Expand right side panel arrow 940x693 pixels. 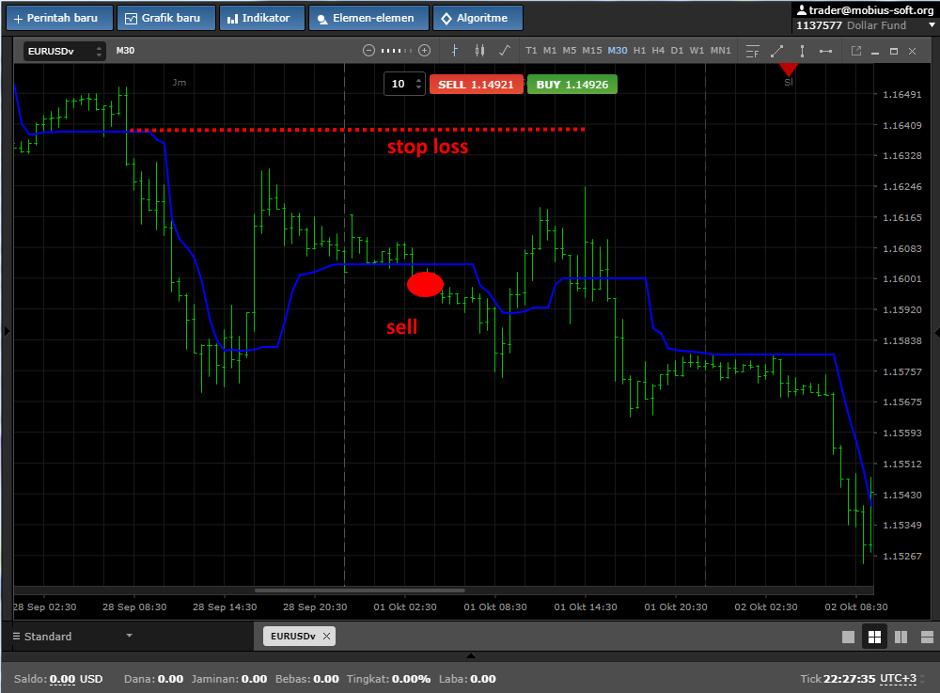[x=936, y=332]
